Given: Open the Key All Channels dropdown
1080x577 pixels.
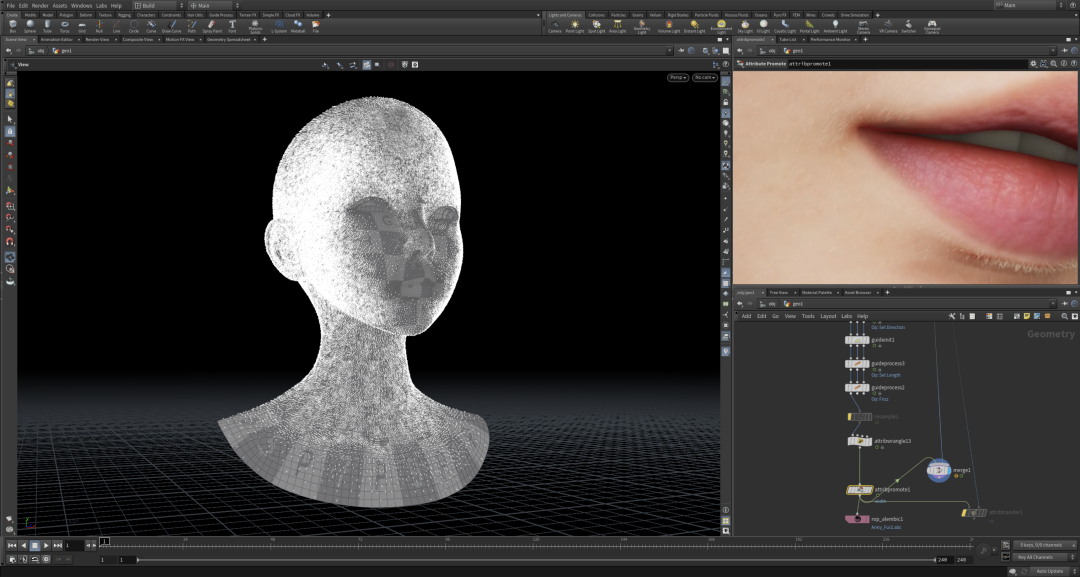Looking at the screenshot, I should pos(1045,557).
